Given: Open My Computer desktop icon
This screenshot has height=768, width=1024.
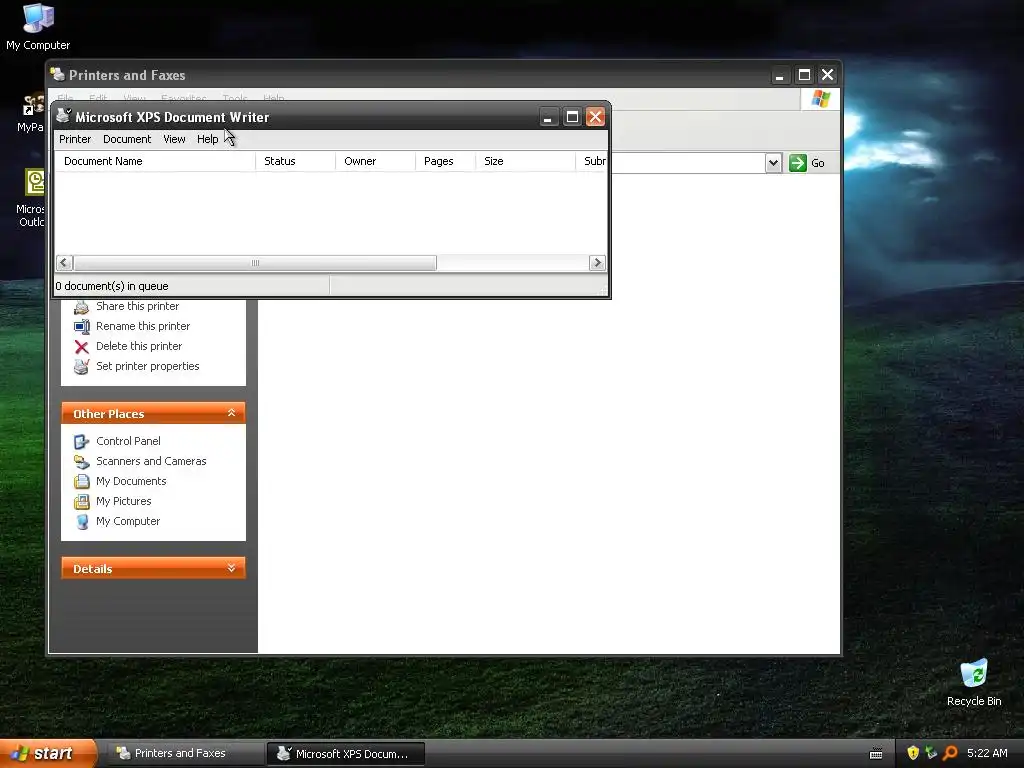Looking at the screenshot, I should [38, 27].
